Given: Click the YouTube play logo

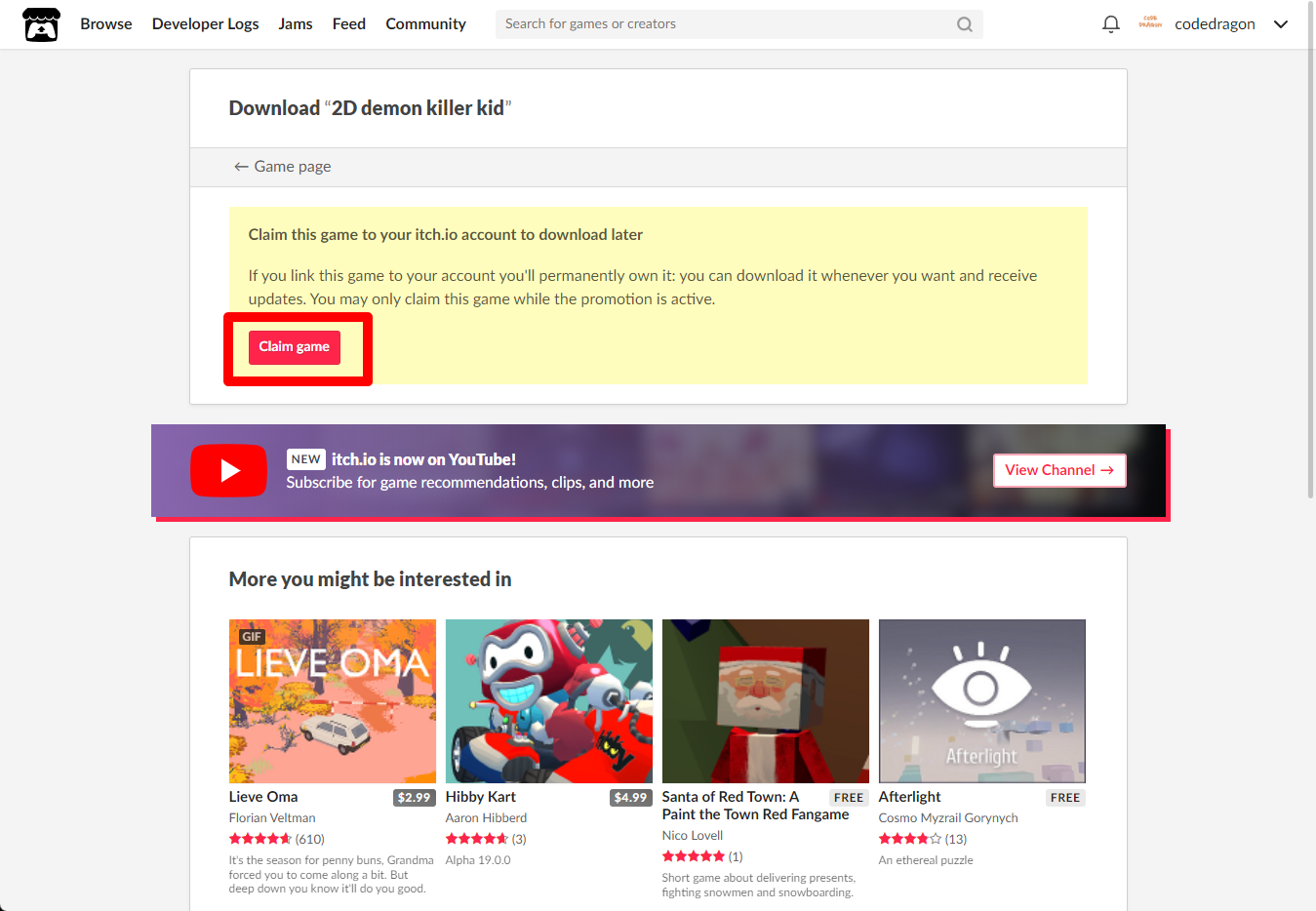Looking at the screenshot, I should click(x=228, y=470).
